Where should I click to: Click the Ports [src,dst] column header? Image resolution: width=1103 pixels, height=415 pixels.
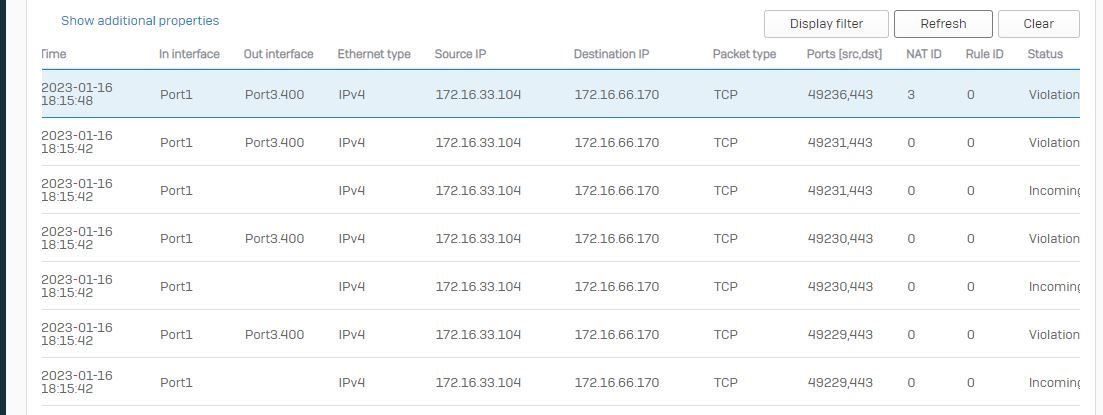[x=844, y=54]
